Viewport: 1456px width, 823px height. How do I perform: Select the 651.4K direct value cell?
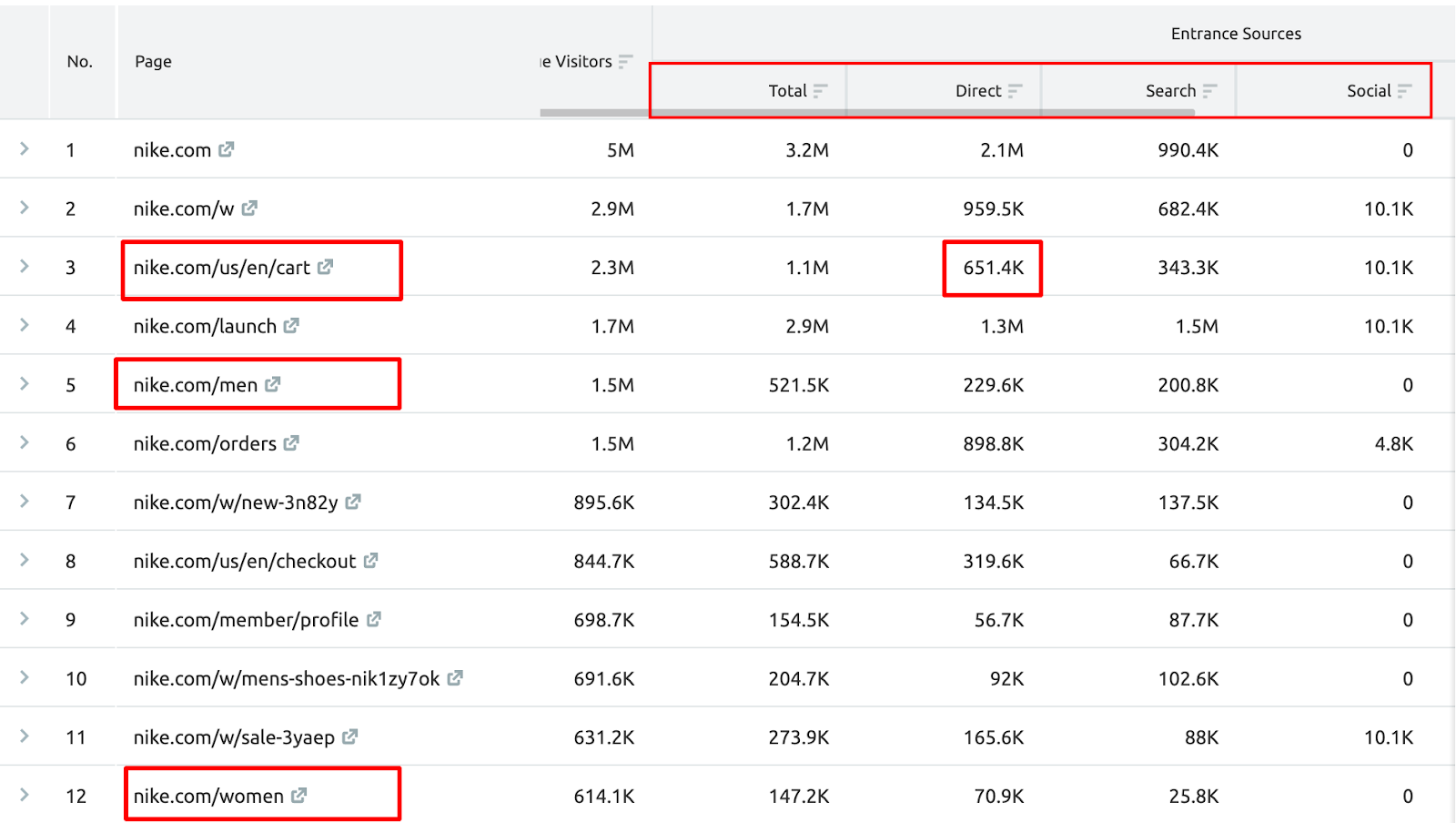pyautogui.click(x=993, y=268)
